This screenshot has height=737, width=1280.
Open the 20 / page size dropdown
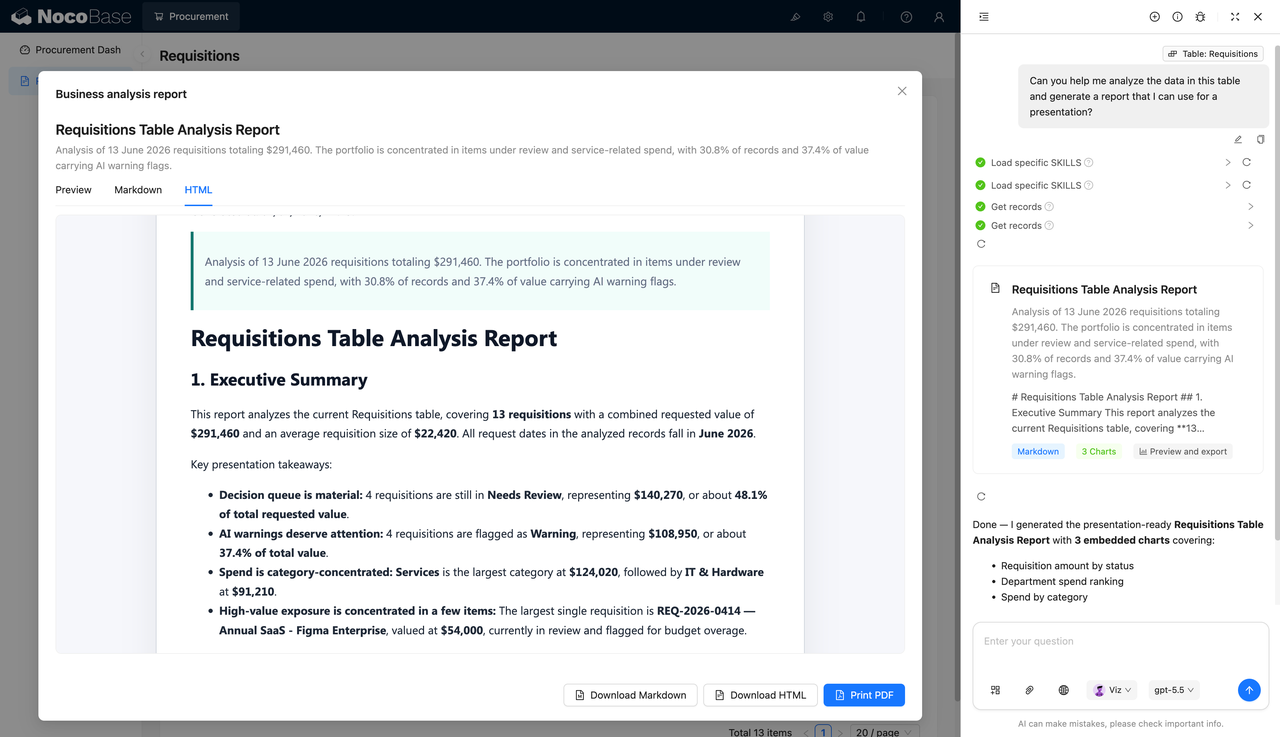[x=885, y=732]
